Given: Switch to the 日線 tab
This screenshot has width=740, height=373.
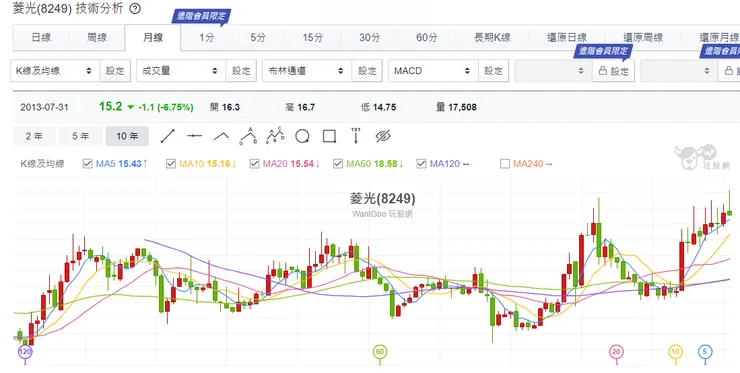Looking at the screenshot, I should click(41, 38).
